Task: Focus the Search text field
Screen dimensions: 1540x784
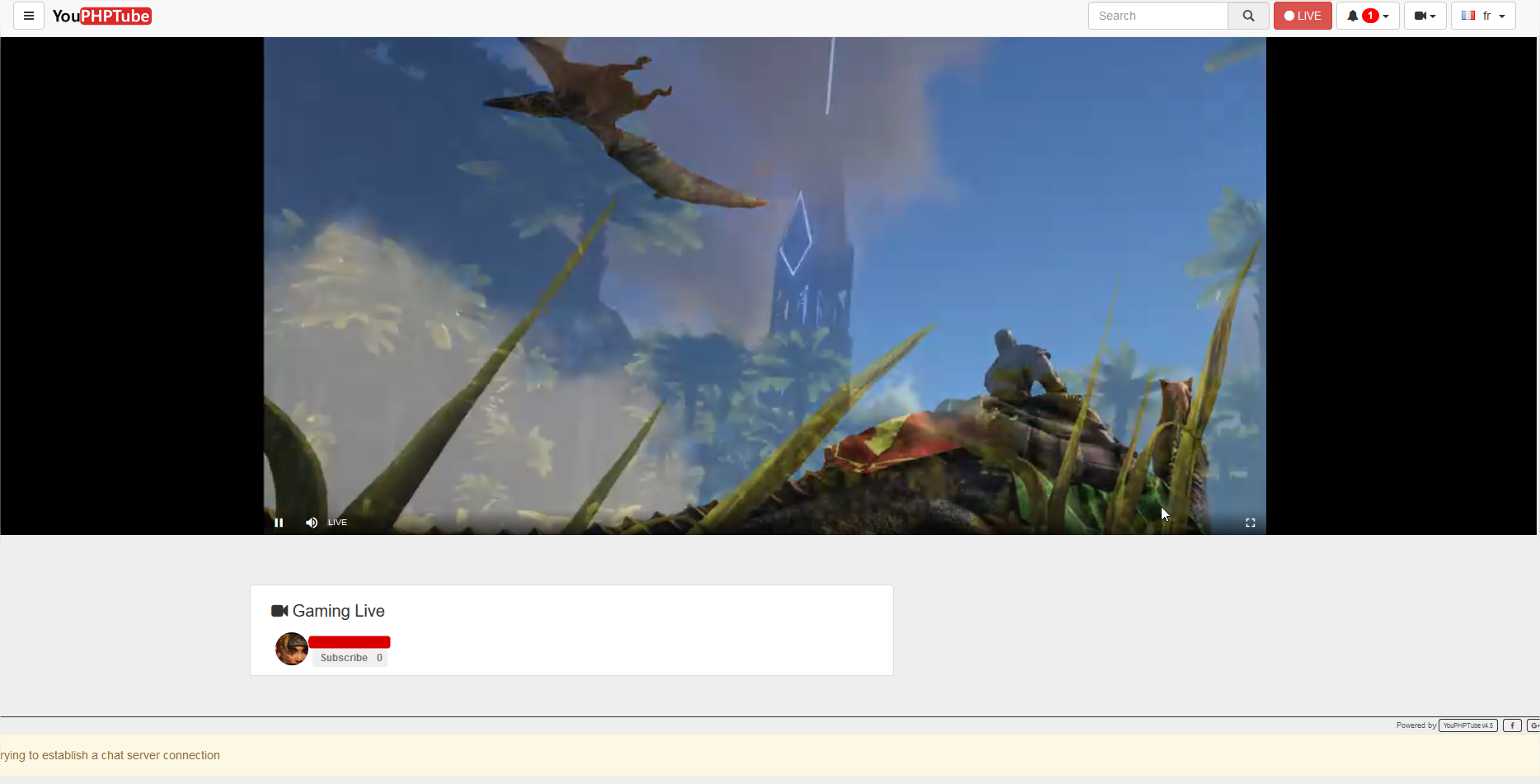Action: (1158, 16)
